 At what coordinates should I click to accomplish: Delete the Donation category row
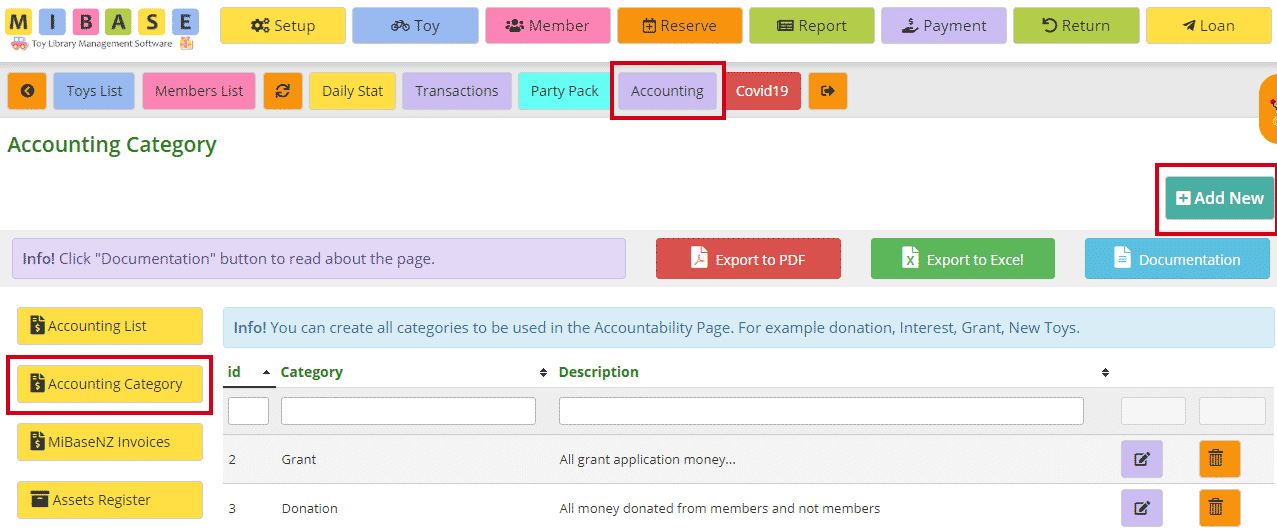point(1219,508)
